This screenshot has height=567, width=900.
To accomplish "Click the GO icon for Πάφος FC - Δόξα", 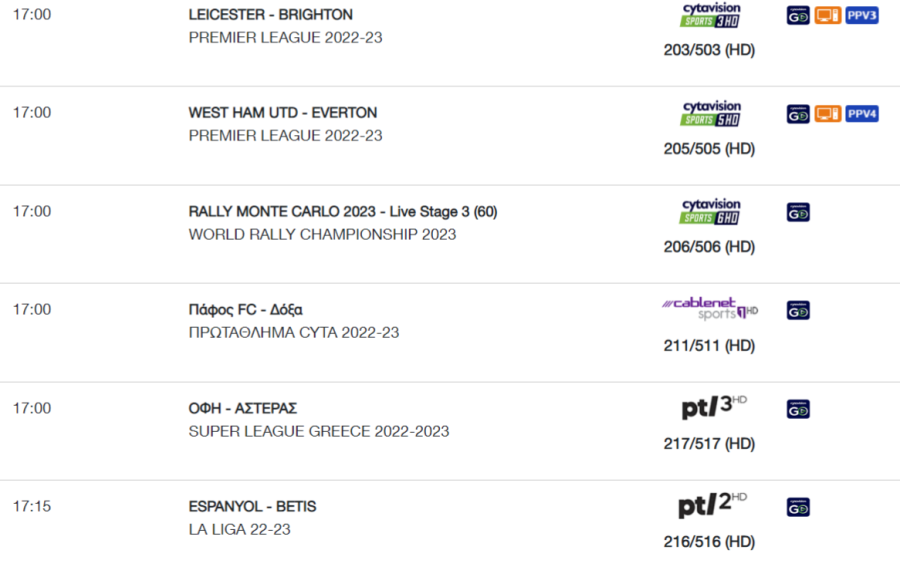I will (x=798, y=310).
